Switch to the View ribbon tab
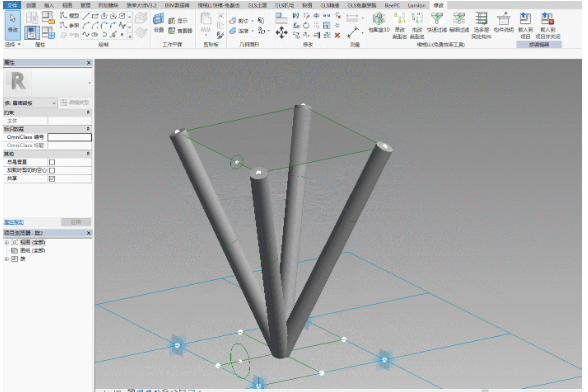Image resolution: width=588 pixels, height=392 pixels. pos(67,5)
